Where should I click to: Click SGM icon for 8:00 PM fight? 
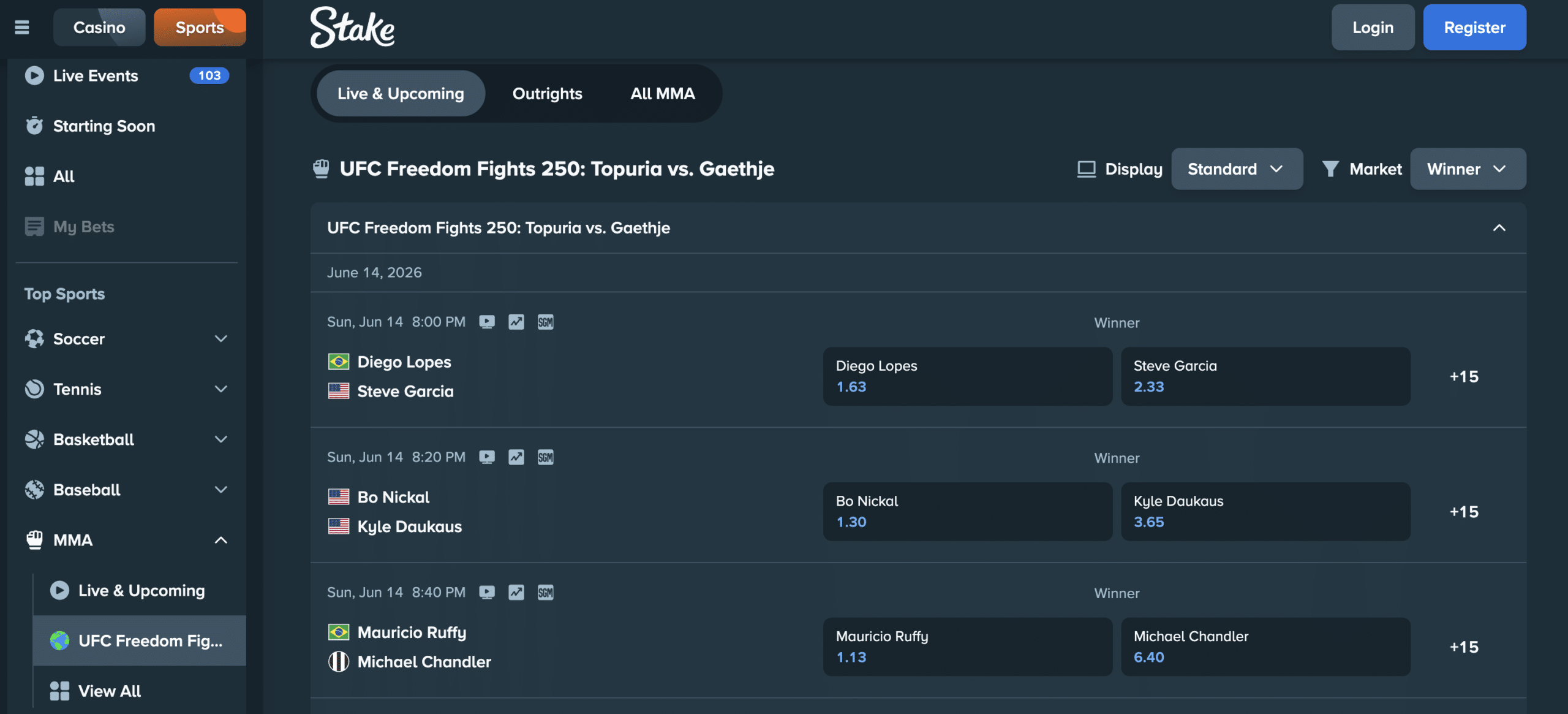pyautogui.click(x=545, y=322)
